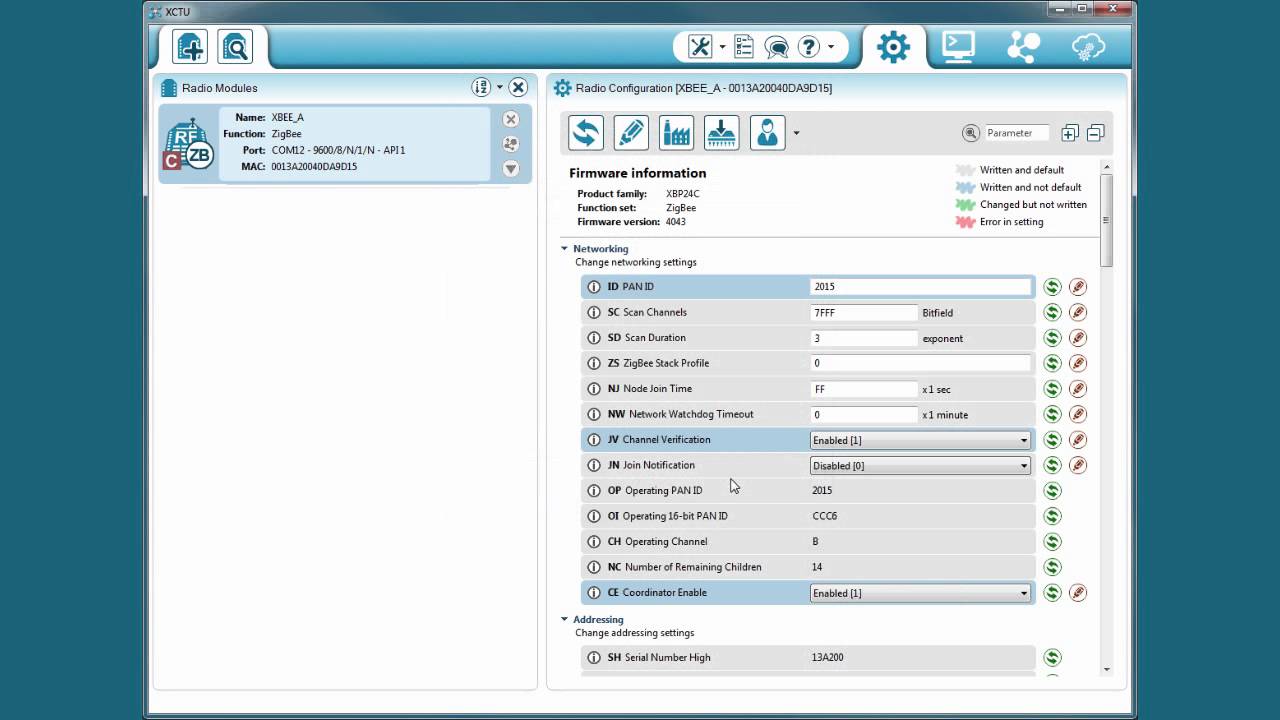Click Network Watchdog Timeout field
Viewport: 1280px width, 720px height.
(x=864, y=414)
